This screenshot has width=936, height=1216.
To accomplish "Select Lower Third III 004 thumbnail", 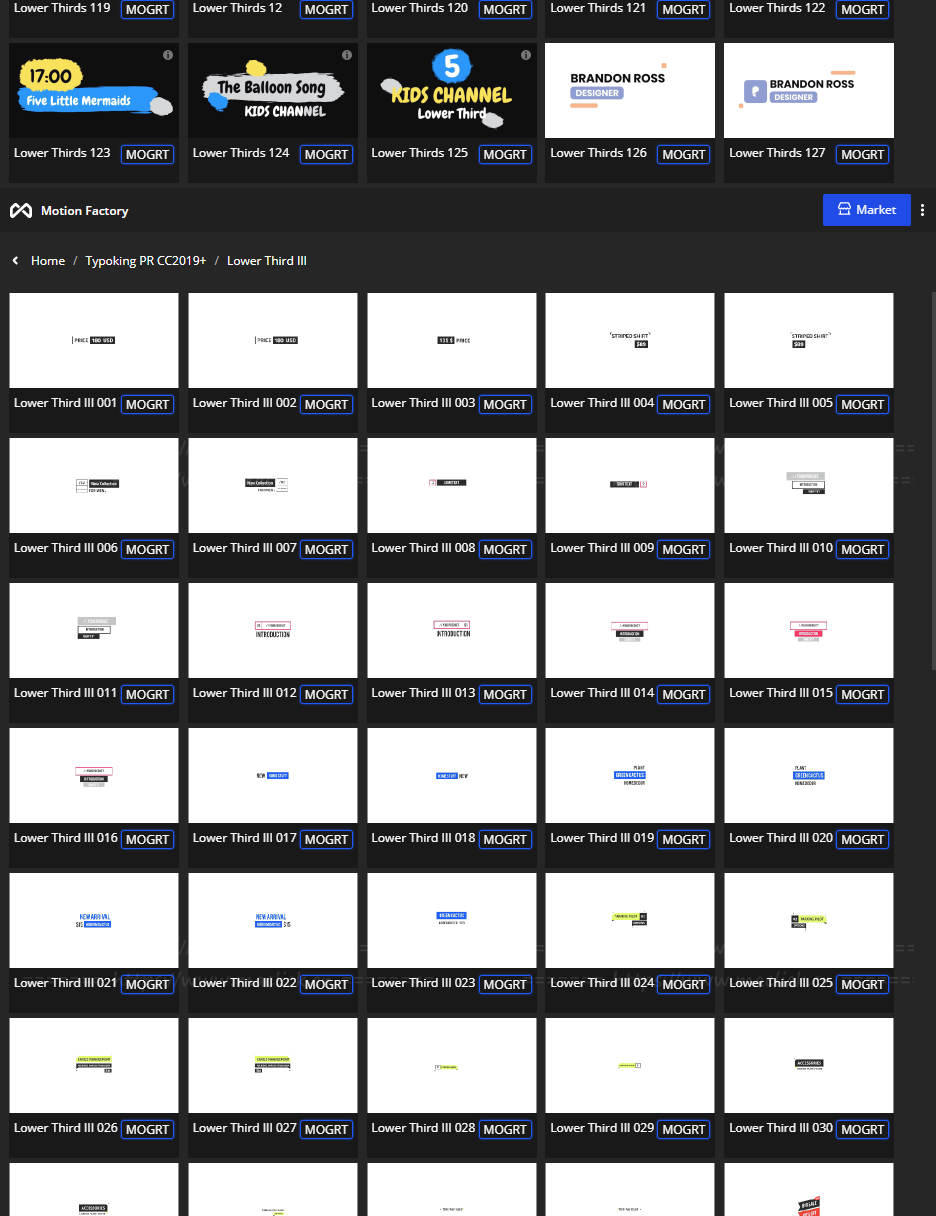I will (x=630, y=340).
